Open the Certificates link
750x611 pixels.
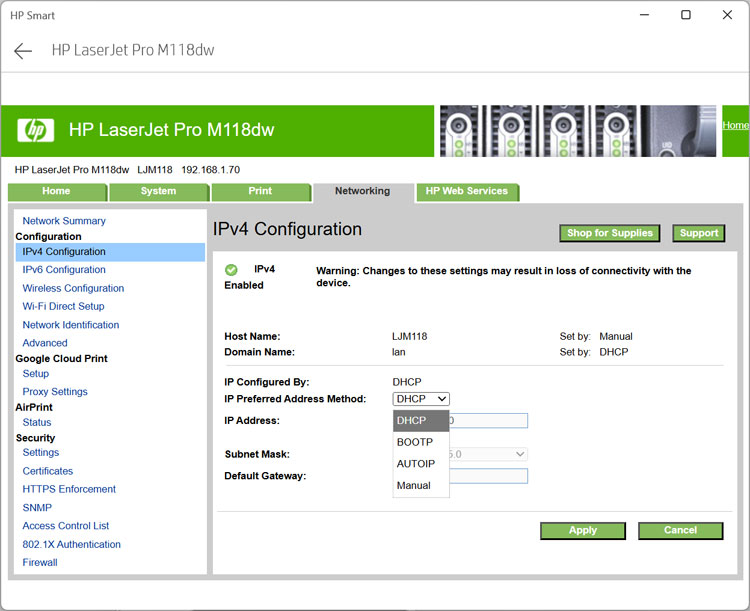[x=48, y=471]
